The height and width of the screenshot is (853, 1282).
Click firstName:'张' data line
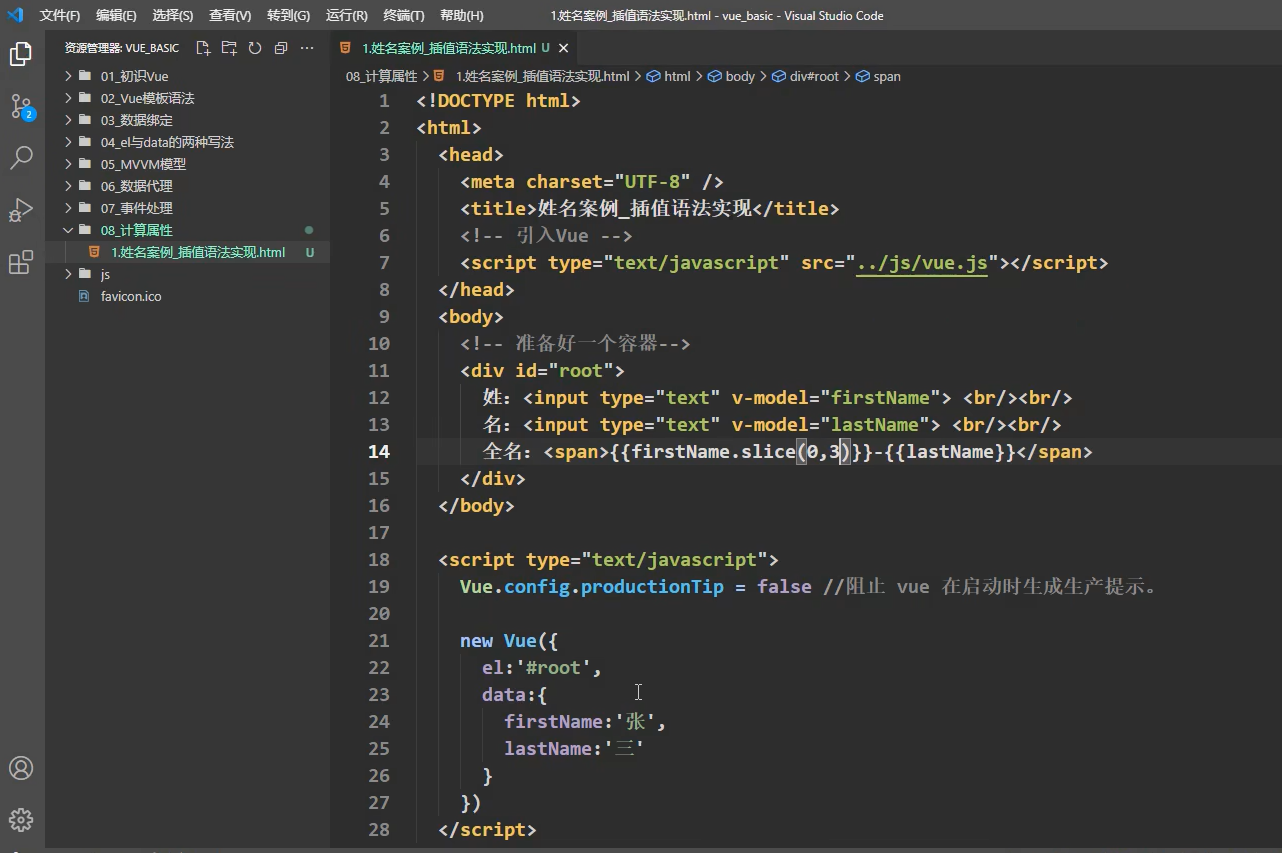pos(585,722)
